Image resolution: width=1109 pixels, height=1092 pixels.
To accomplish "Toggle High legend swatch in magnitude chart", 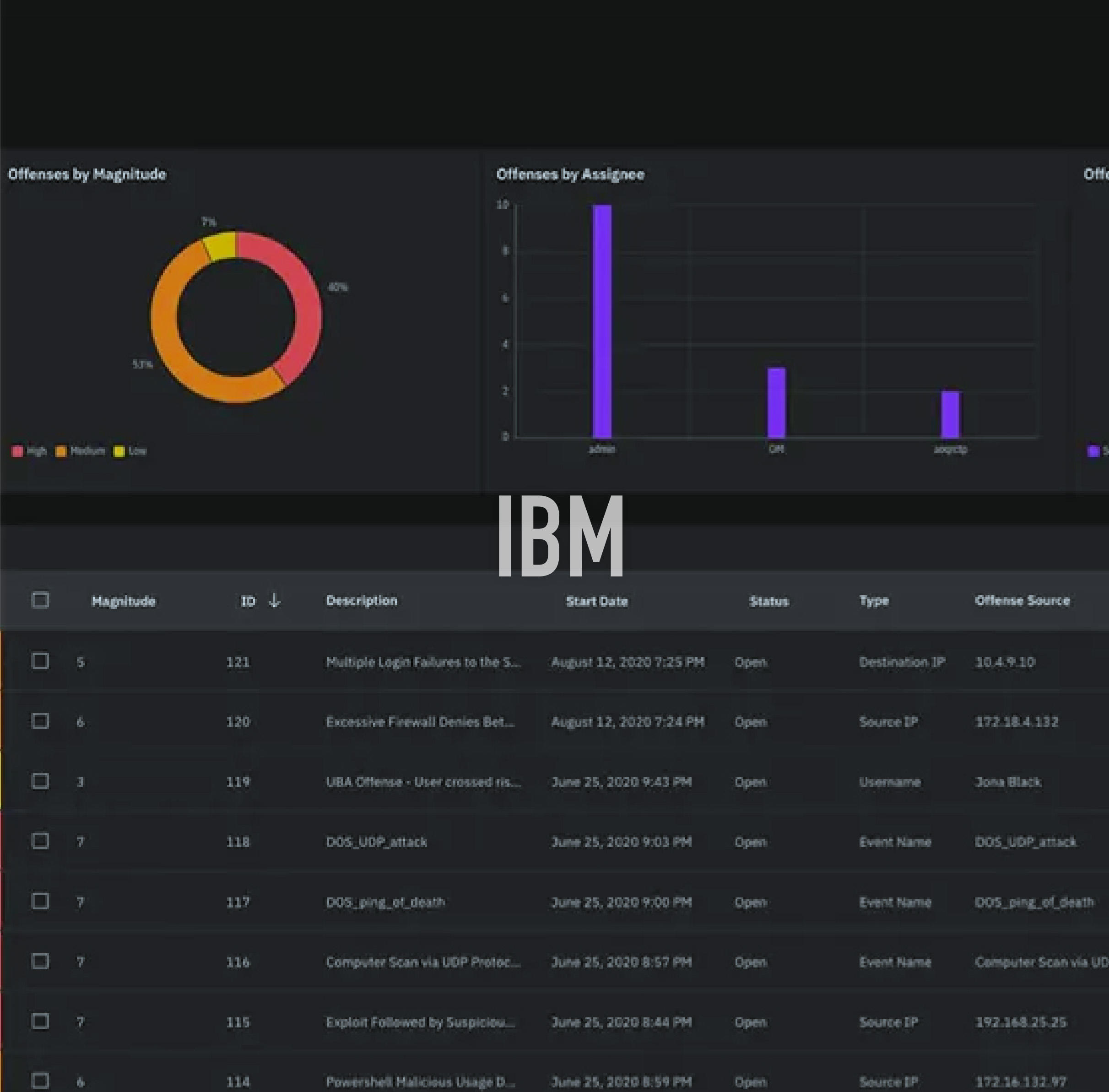I will [x=17, y=451].
